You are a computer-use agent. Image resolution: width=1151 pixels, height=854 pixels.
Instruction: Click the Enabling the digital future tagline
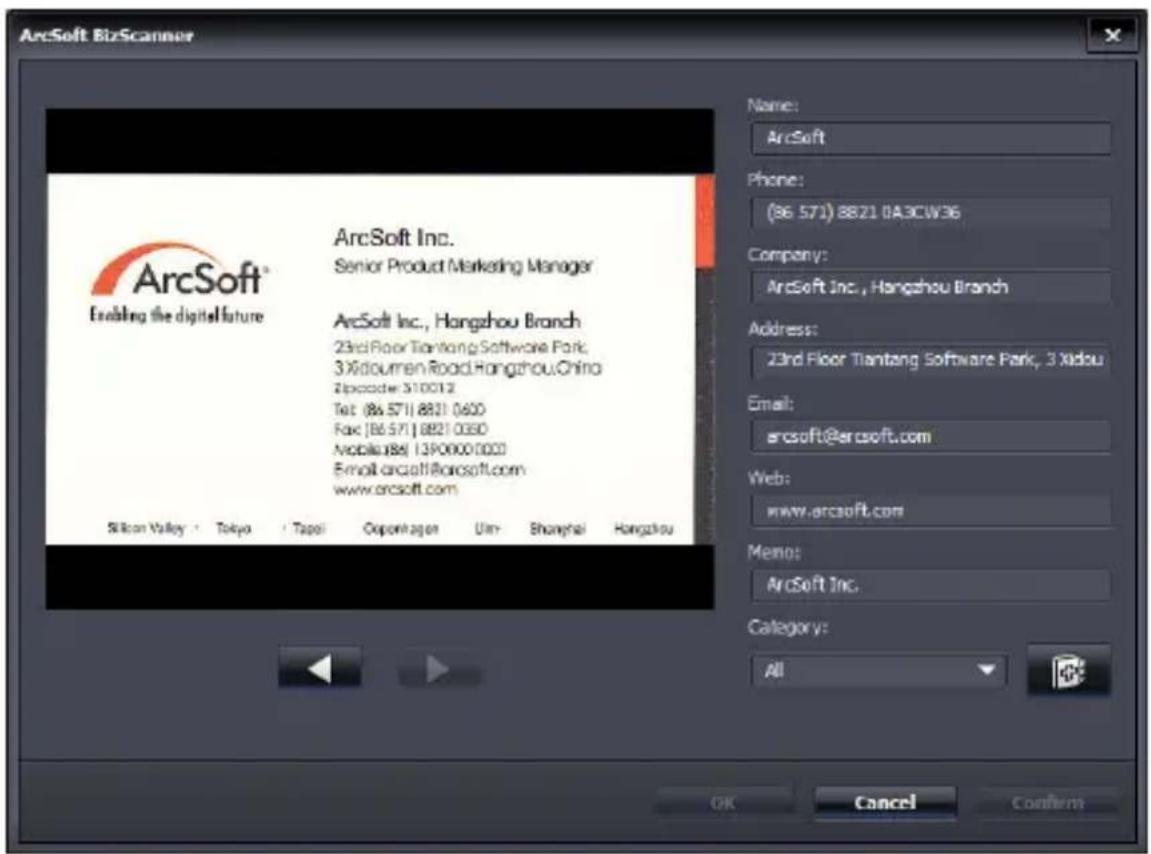(176, 316)
